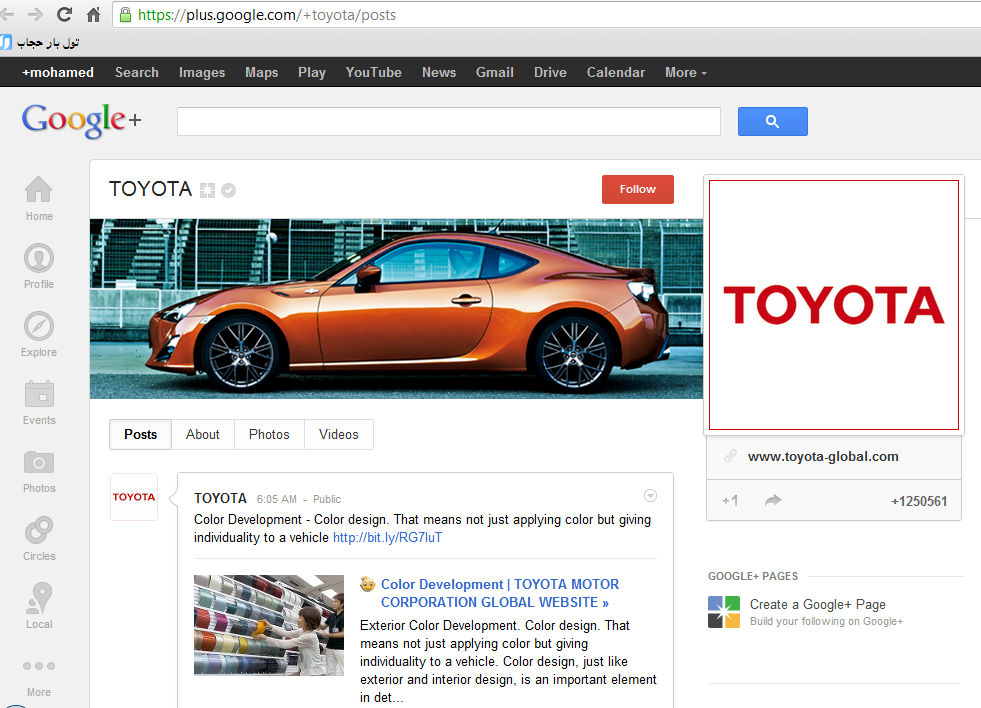Viewport: 981px width, 708px height.
Task: Open Gmail in the top Google bar
Action: [x=494, y=73]
